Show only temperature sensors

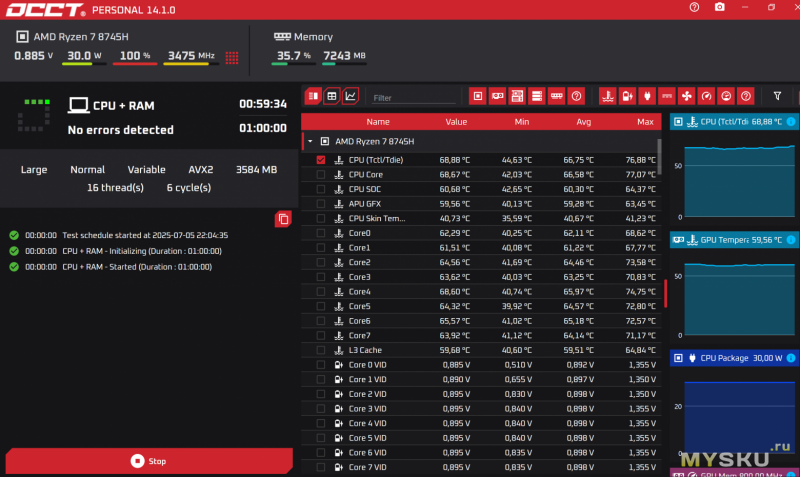608,96
